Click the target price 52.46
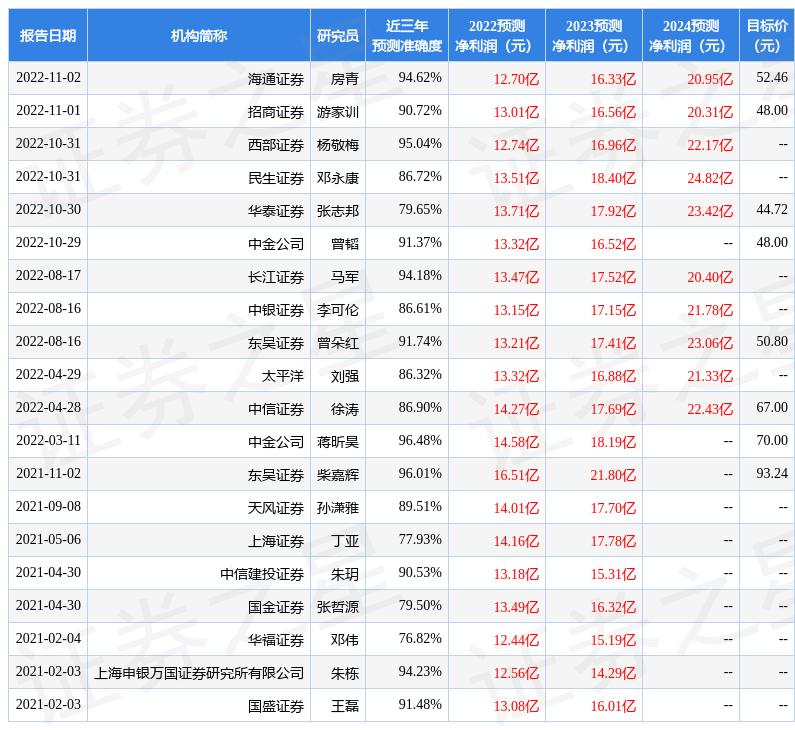The image size is (795, 730). tap(772, 78)
